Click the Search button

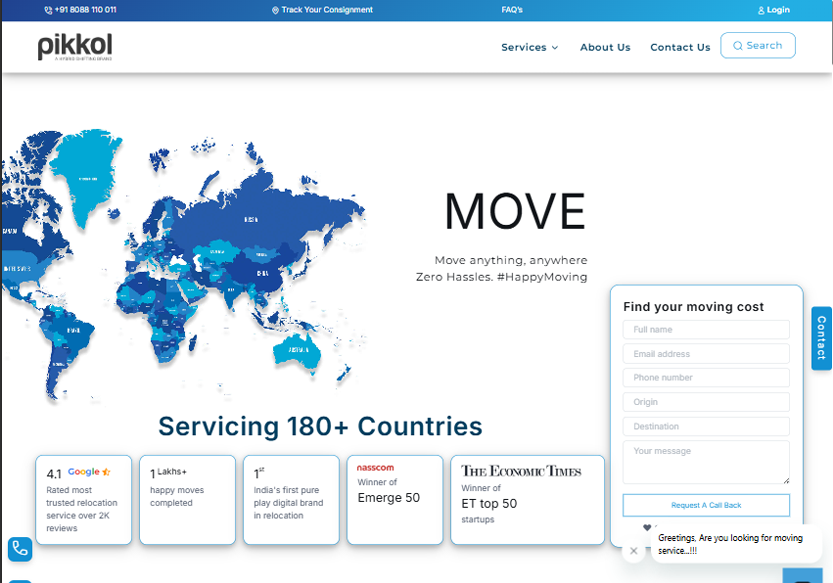pyautogui.click(x=758, y=45)
